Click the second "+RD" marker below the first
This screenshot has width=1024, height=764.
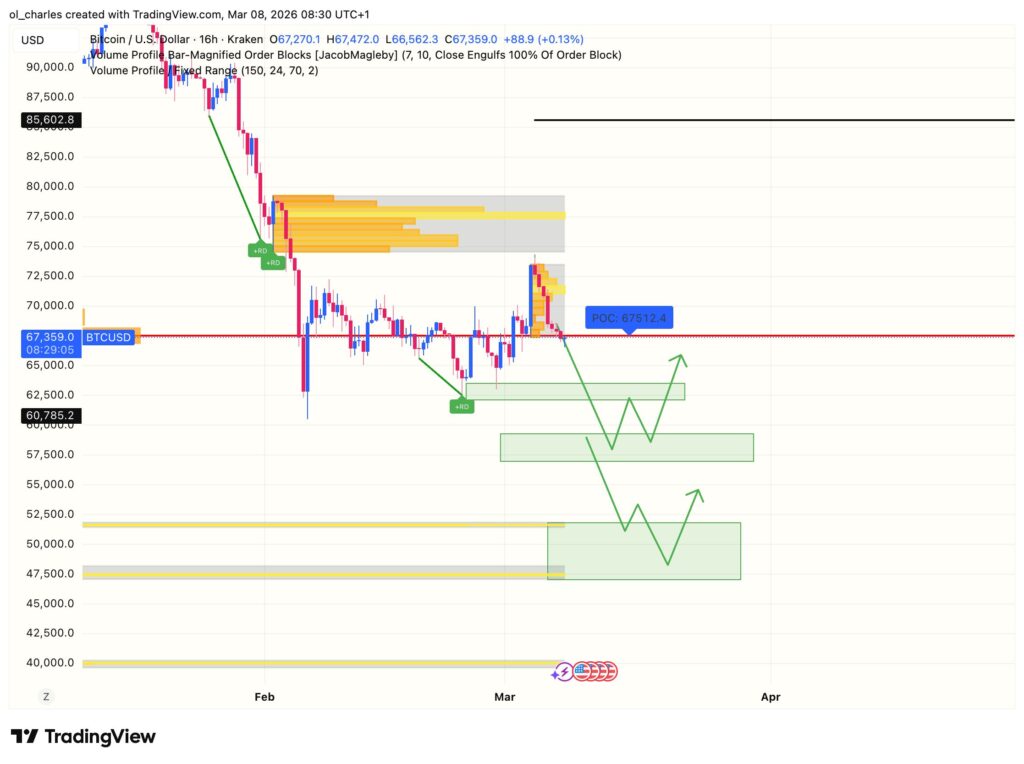tap(272, 262)
